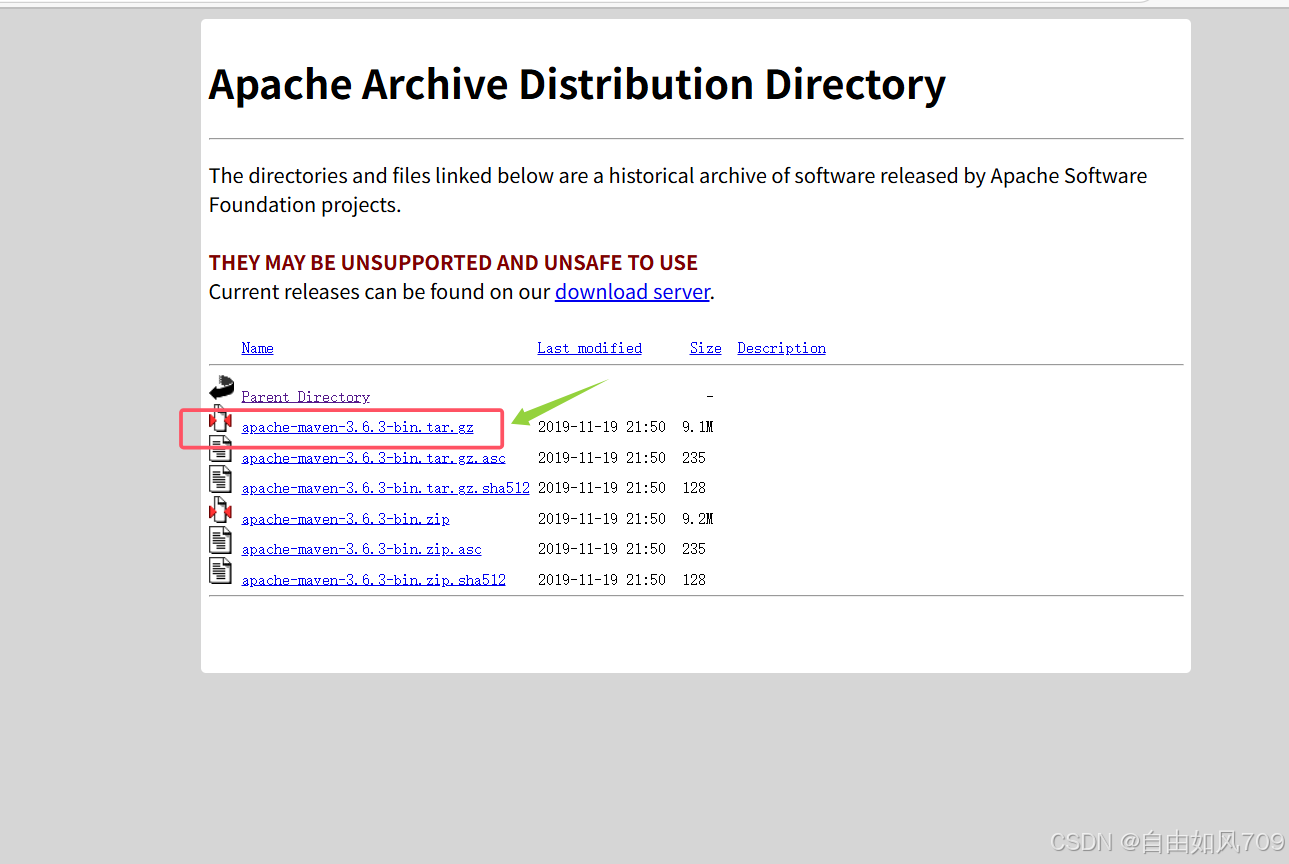This screenshot has height=864, width=1289.
Task: Sort the listing by Last modified
Action: [x=589, y=348]
